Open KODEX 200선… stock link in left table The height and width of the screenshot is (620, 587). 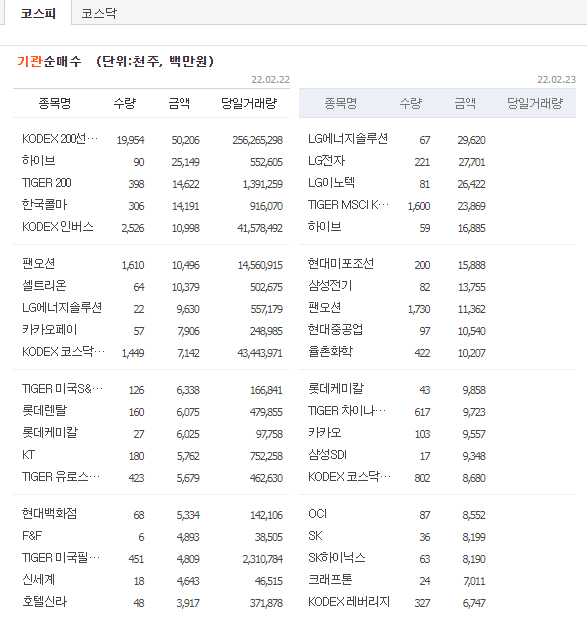tap(60, 139)
